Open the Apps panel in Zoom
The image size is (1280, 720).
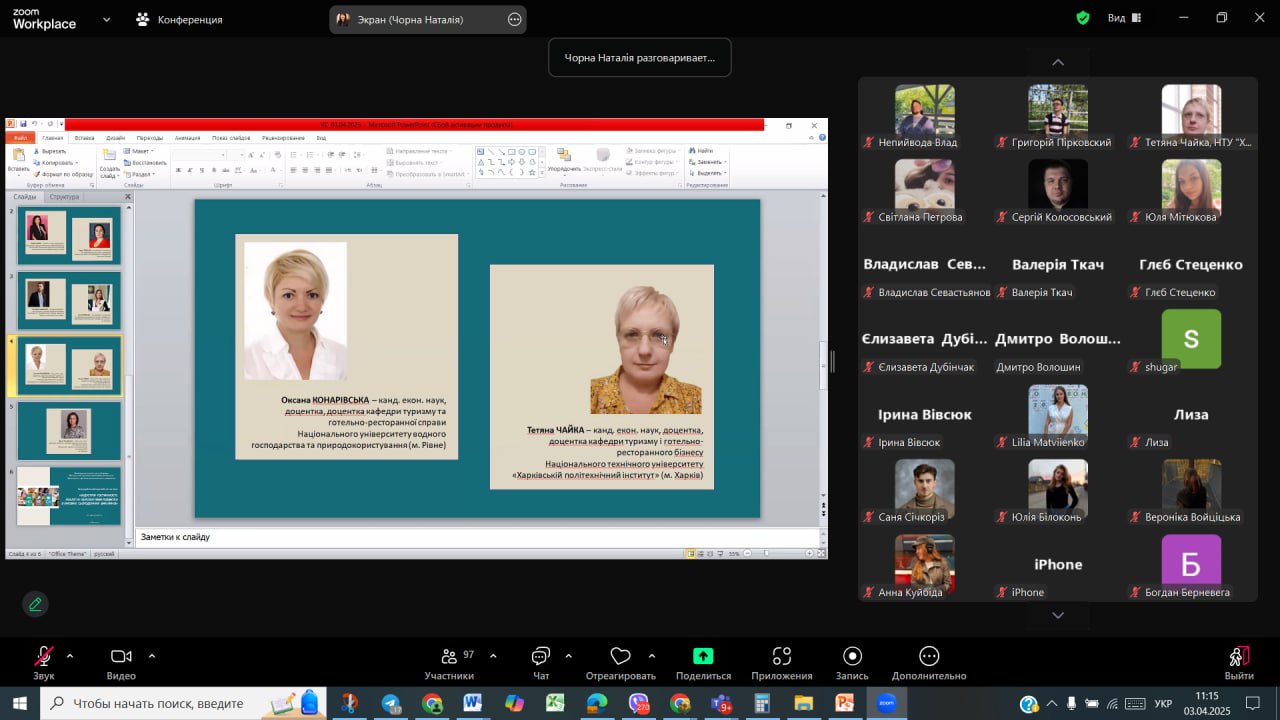[782, 656]
